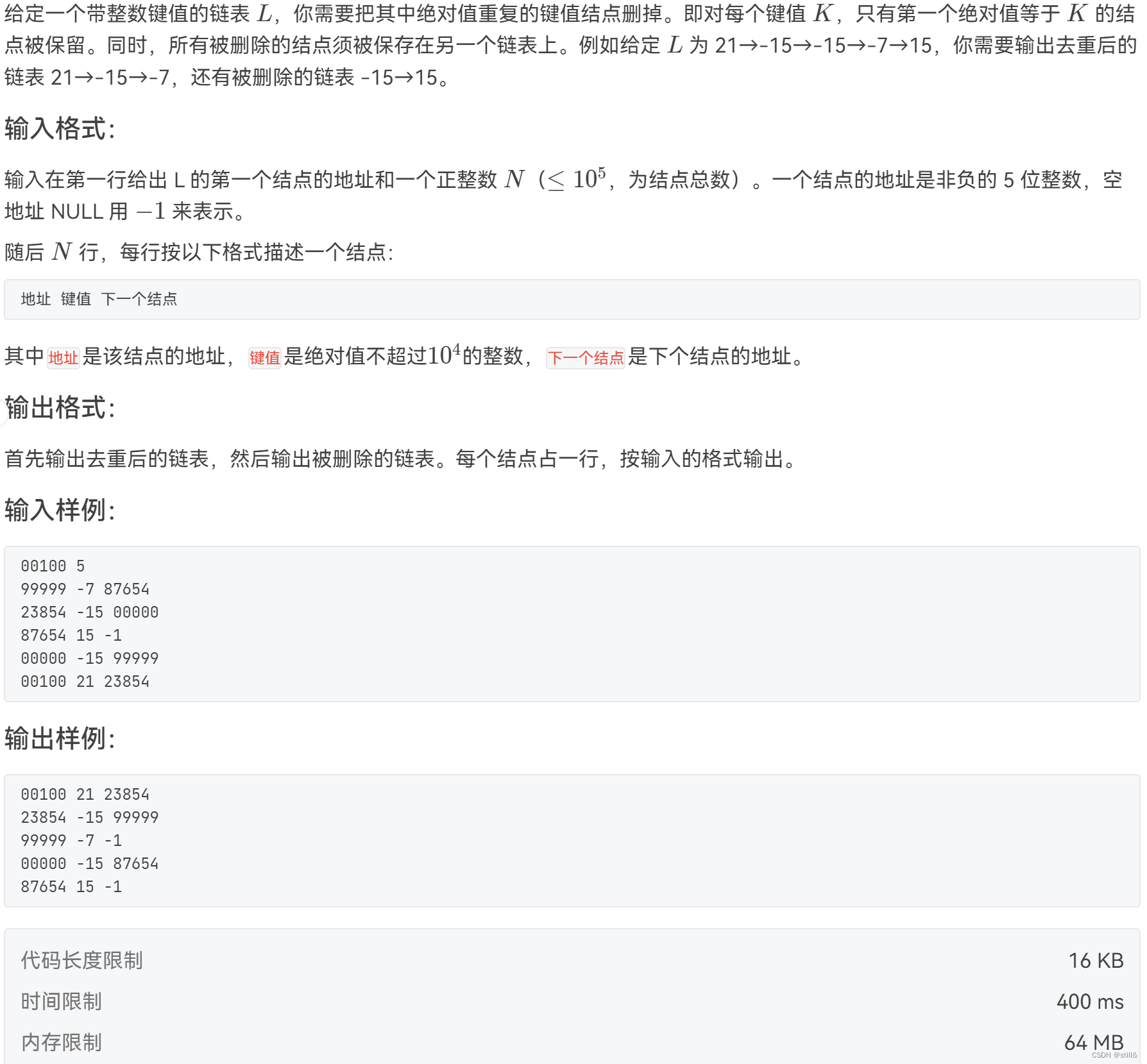Viewport: 1147px width, 1064px height.
Task: Click input sample line 00100 21 23854
Action: [85, 681]
